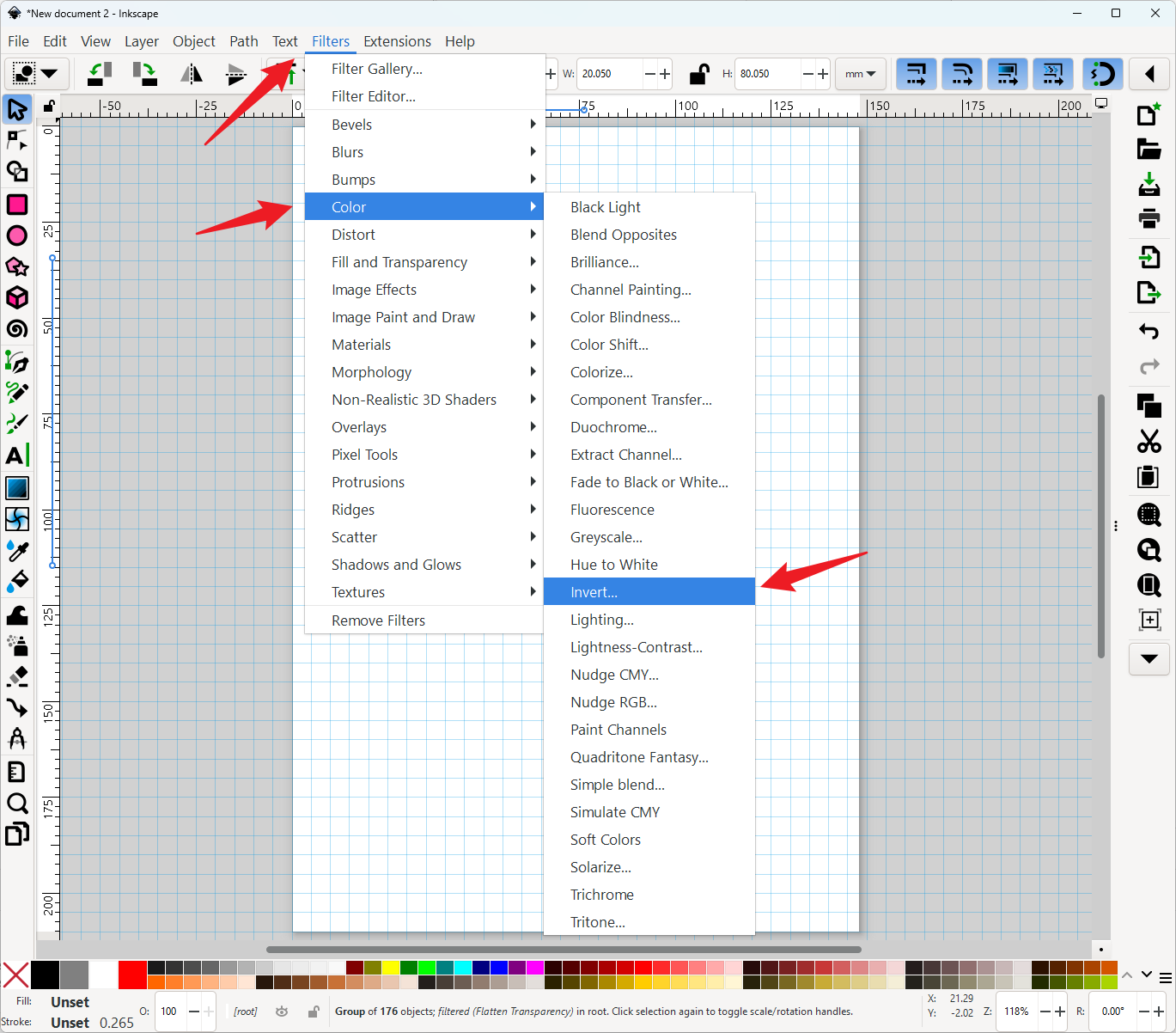Toggle the guides lock at ruler corner
Screen dimensions: 1176x1033
point(49,107)
